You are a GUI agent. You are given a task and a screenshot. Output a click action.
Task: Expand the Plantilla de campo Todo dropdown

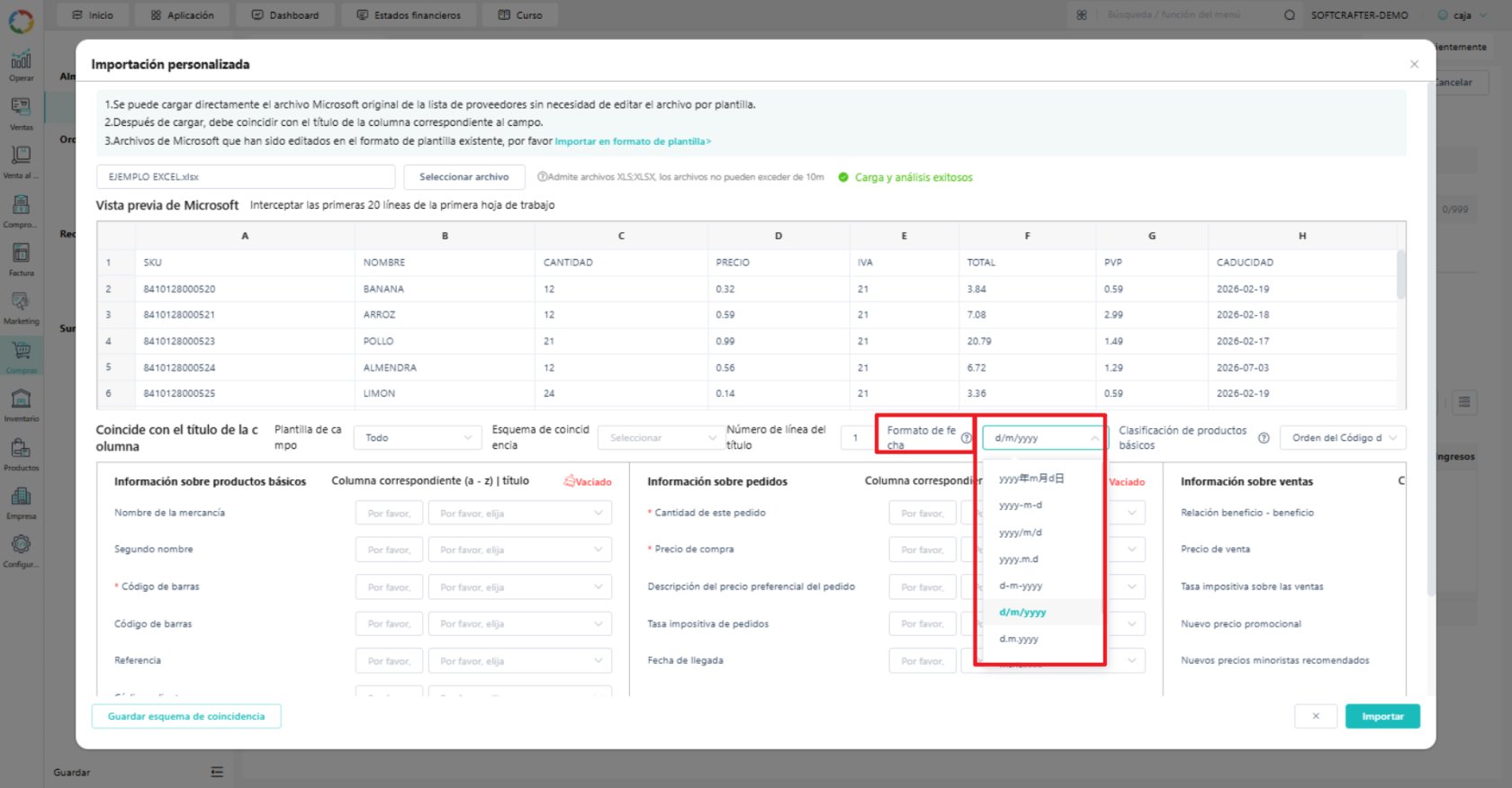pyautogui.click(x=418, y=438)
